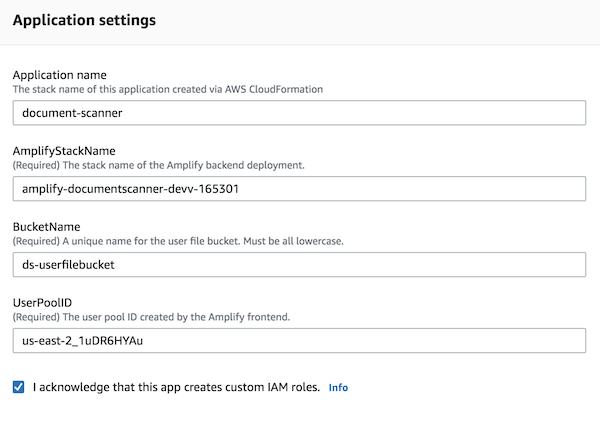
Task: Open the Info link beside IAM acknowledgment
Action: click(x=338, y=388)
